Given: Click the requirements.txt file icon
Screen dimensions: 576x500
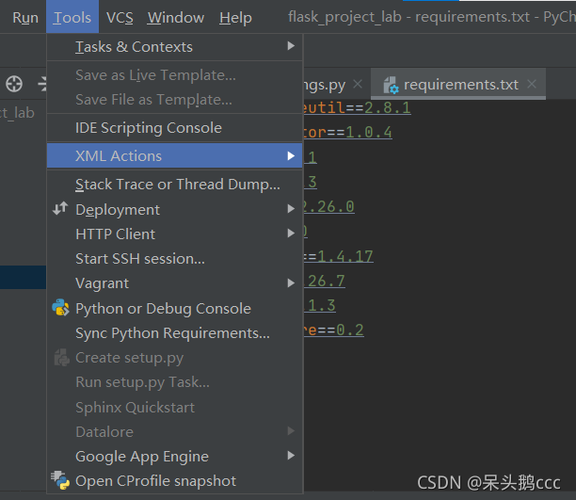Looking at the screenshot, I should 391,85.
